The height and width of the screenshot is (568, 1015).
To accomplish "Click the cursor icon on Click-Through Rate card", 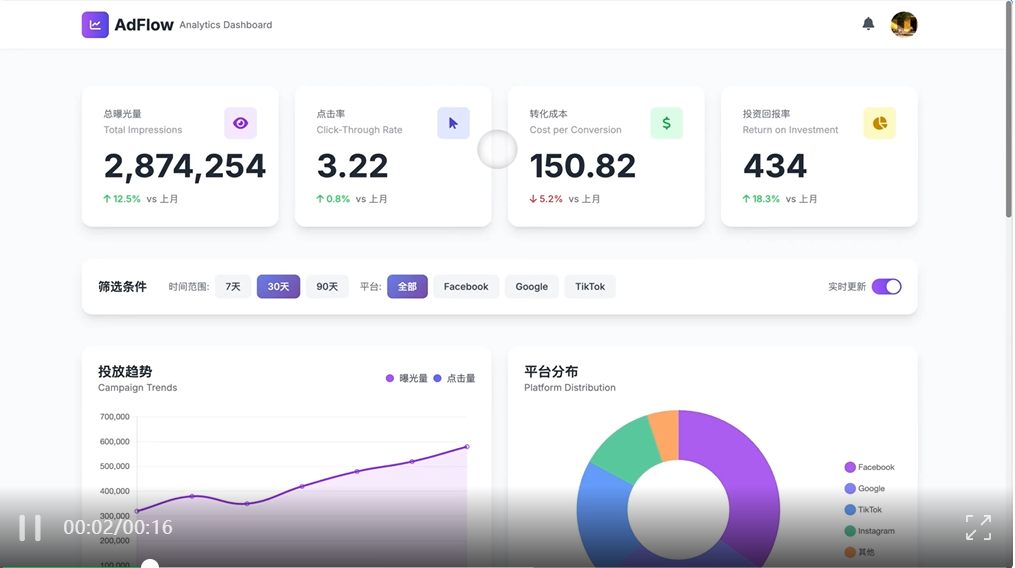I will (x=453, y=123).
